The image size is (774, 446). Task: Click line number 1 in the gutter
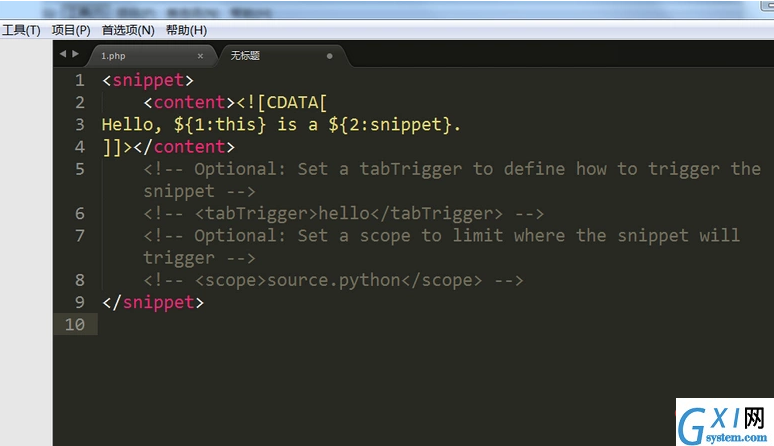click(x=79, y=80)
